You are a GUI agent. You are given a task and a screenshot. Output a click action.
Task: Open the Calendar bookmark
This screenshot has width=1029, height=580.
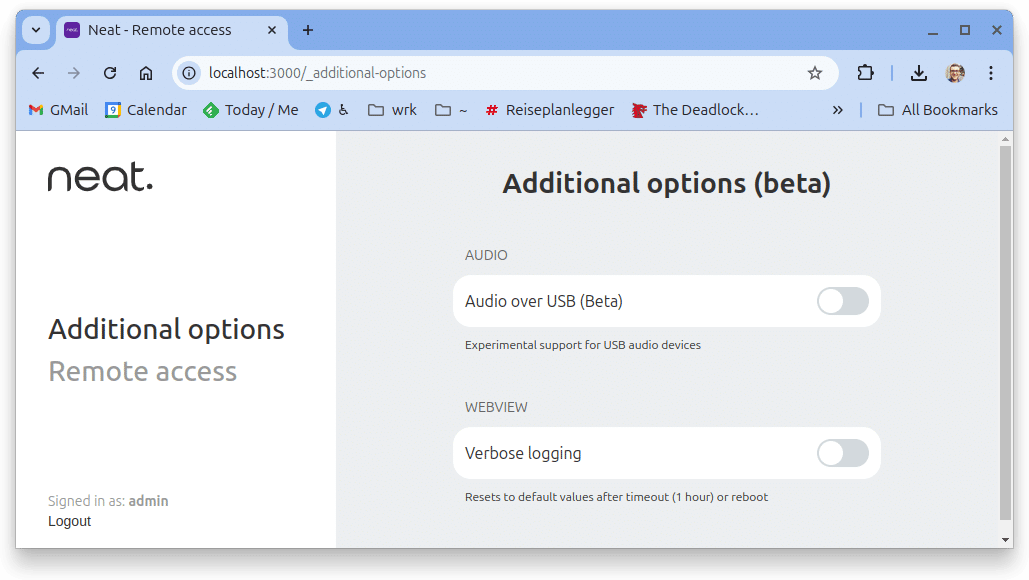[x=146, y=110]
